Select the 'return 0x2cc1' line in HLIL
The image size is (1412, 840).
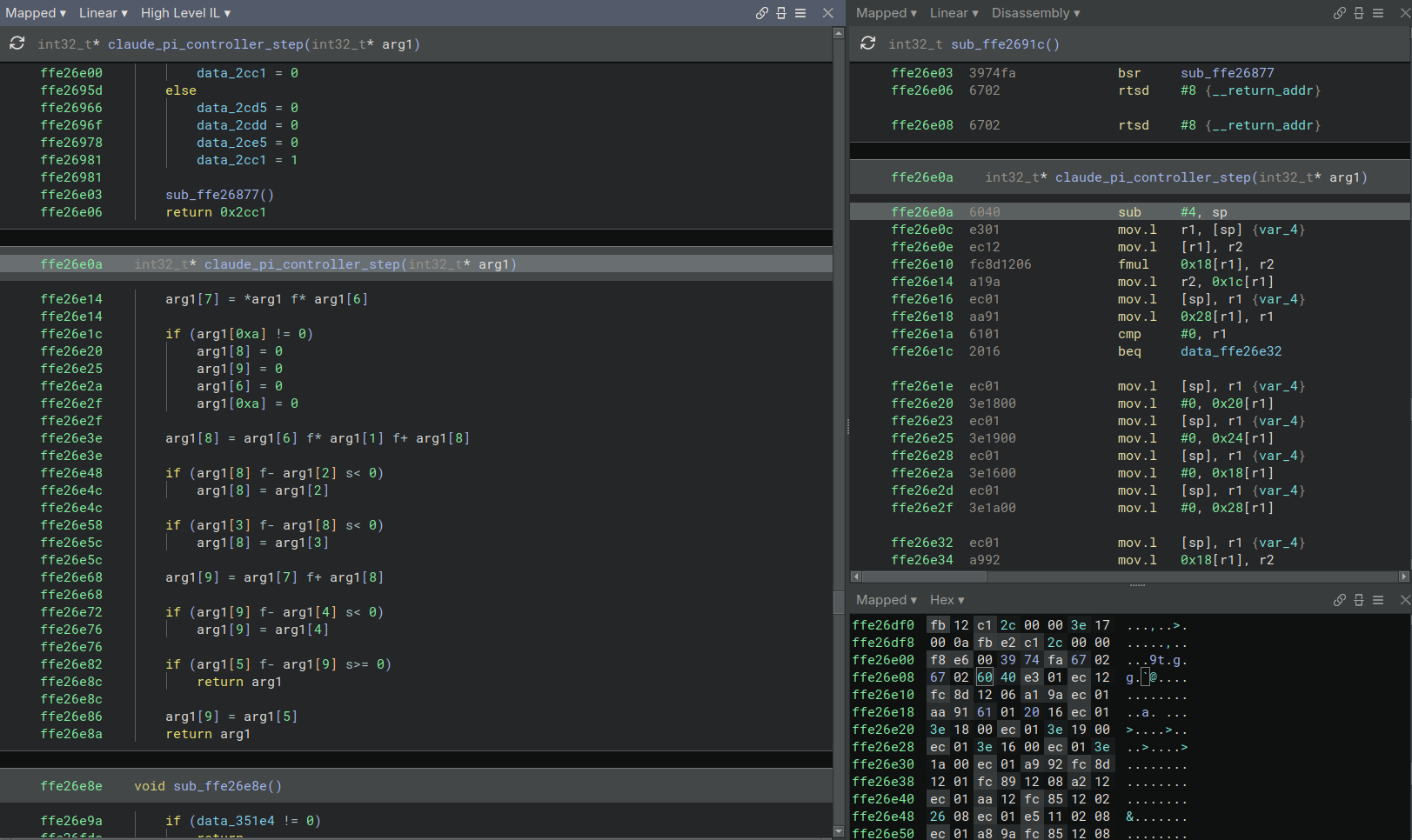coord(216,212)
